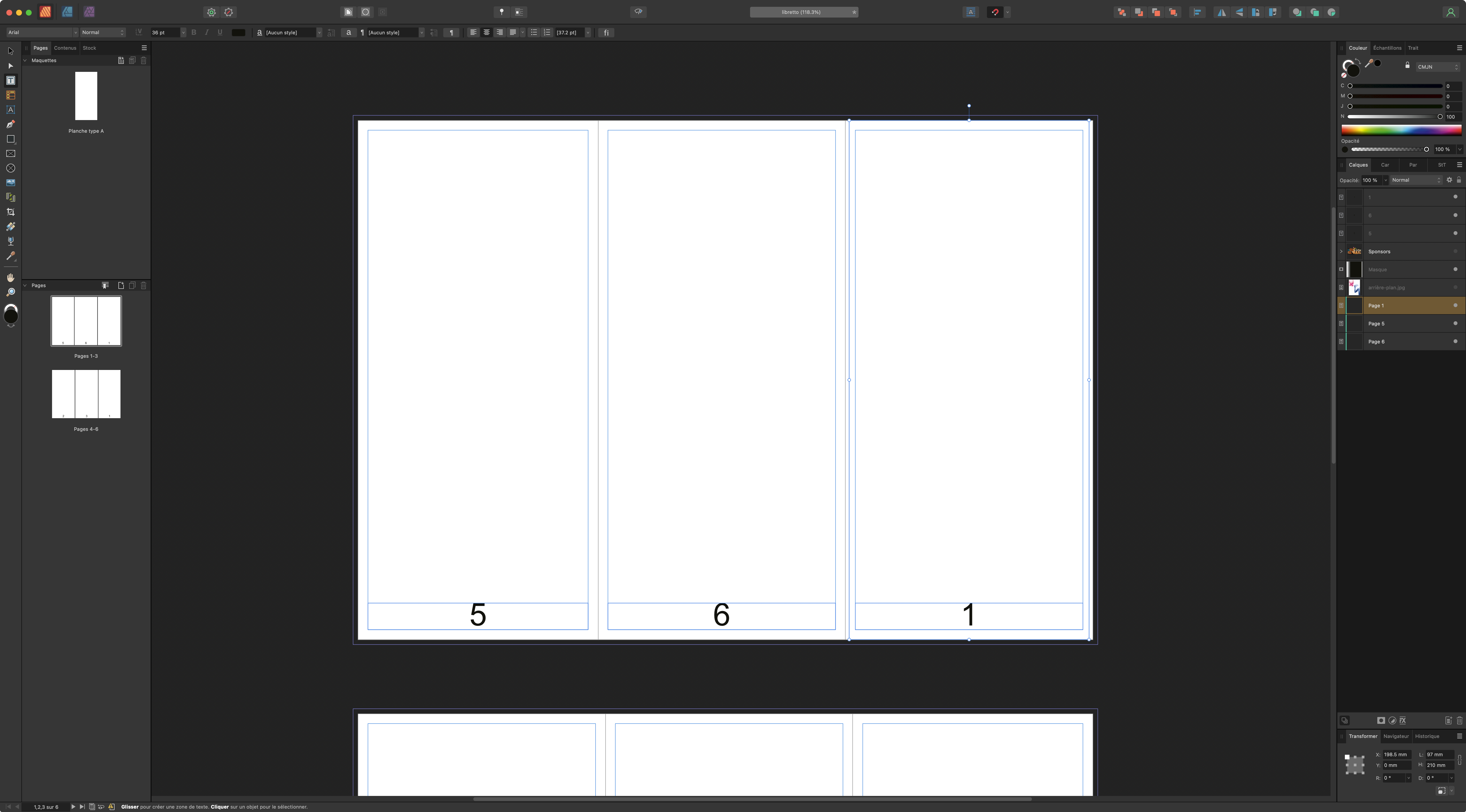
Task: Click the Mask Layer icon in Calques
Action: click(1381, 720)
